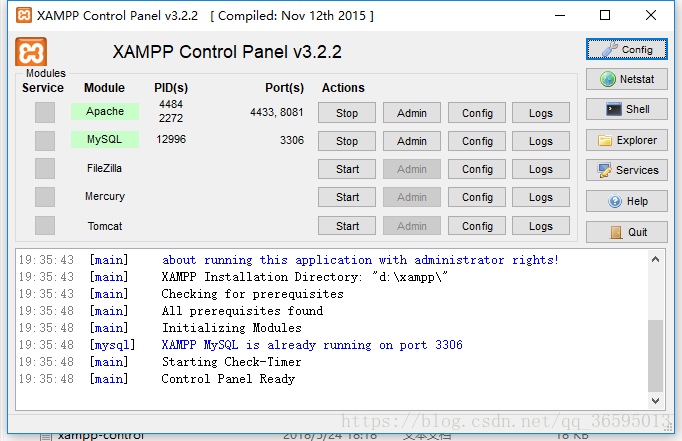Open Apache Config options
The height and width of the screenshot is (441, 682).
(x=477, y=113)
